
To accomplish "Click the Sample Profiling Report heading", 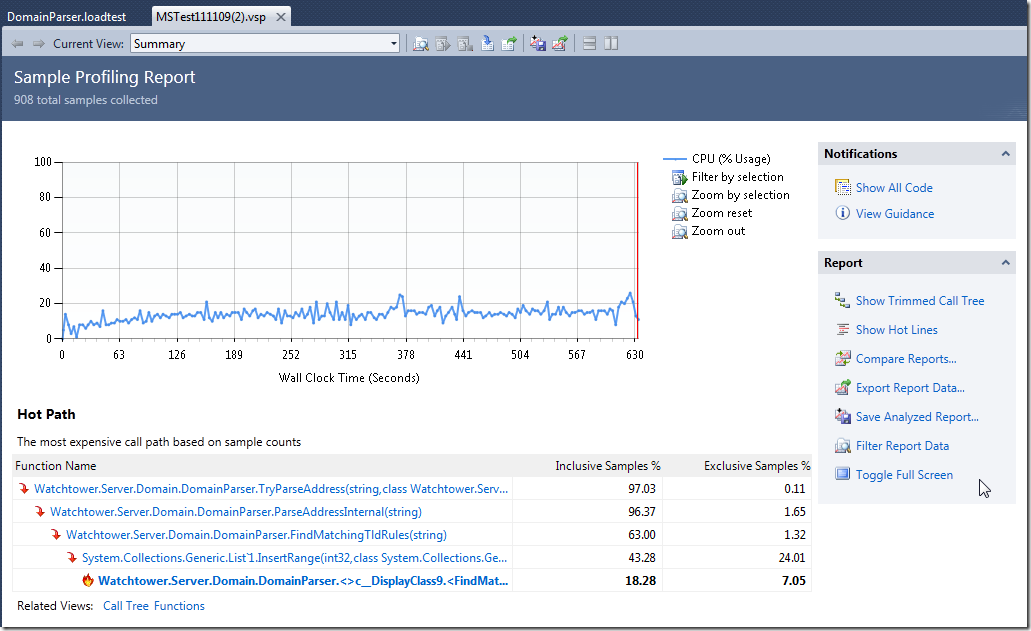I will pyautogui.click(x=105, y=78).
